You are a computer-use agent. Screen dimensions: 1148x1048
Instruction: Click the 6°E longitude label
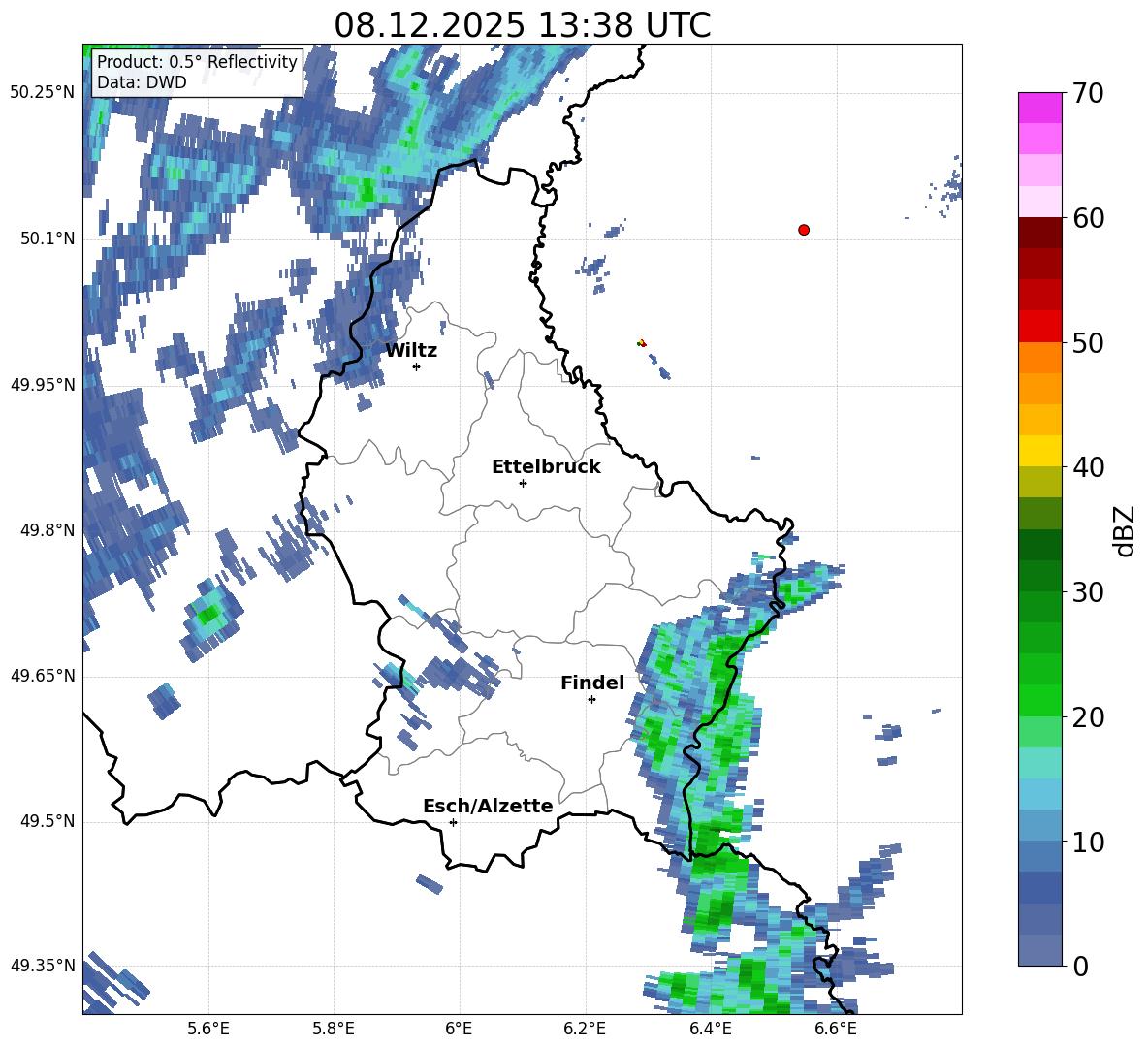click(x=459, y=1029)
